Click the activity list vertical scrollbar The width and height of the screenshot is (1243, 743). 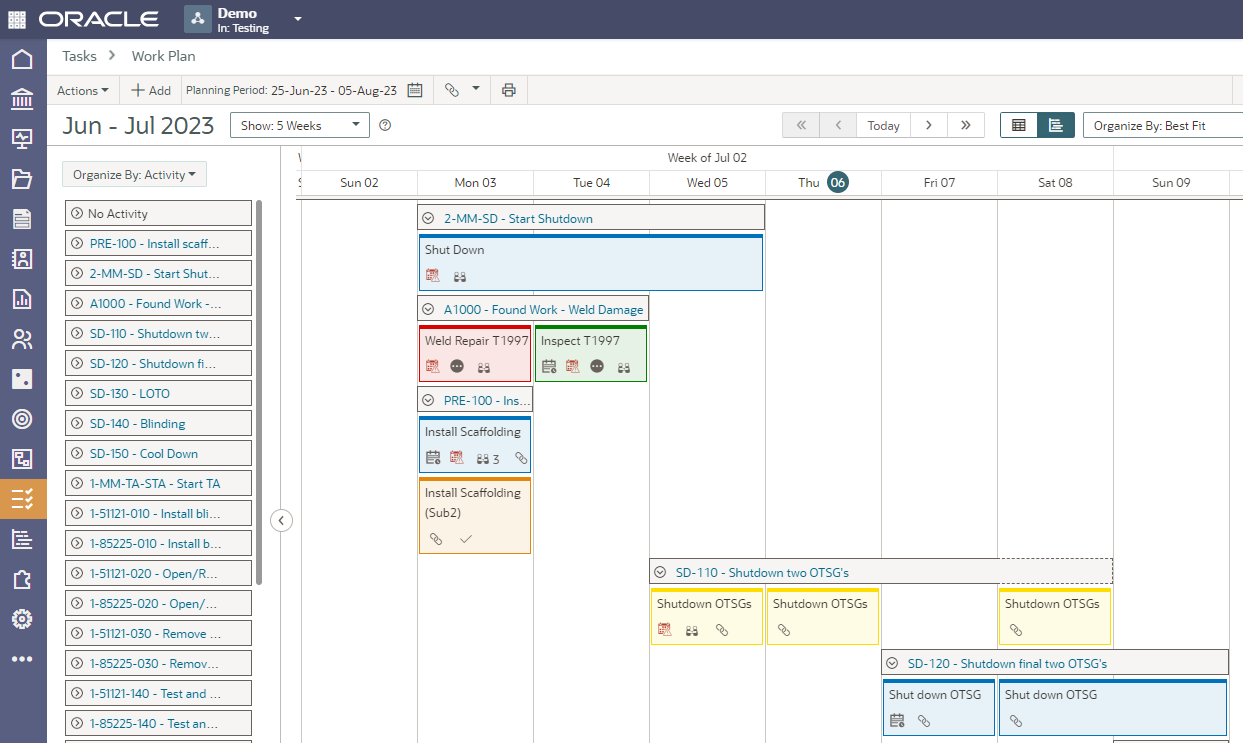(x=259, y=390)
